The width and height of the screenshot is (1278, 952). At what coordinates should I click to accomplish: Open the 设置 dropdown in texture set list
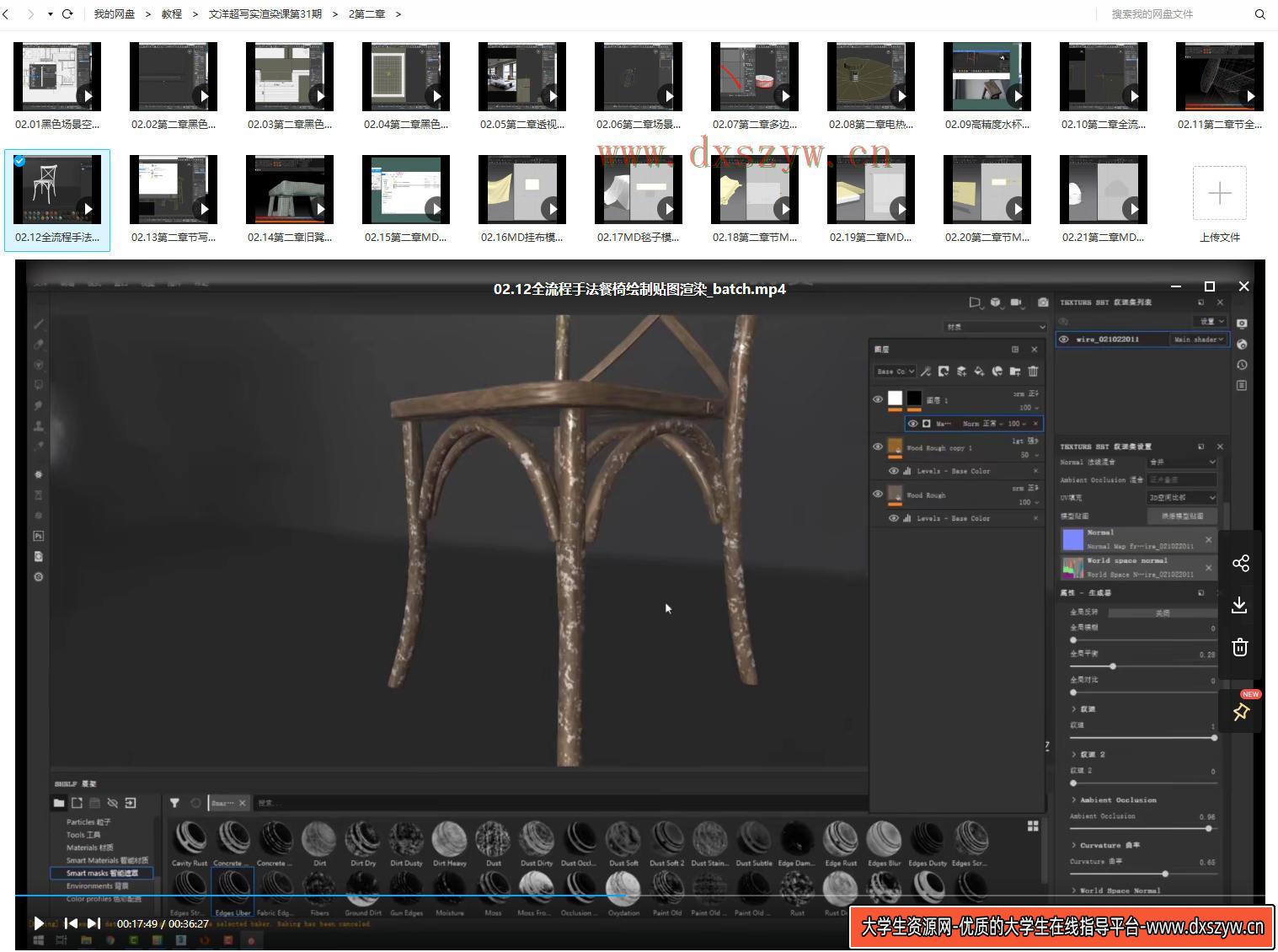tap(1211, 322)
